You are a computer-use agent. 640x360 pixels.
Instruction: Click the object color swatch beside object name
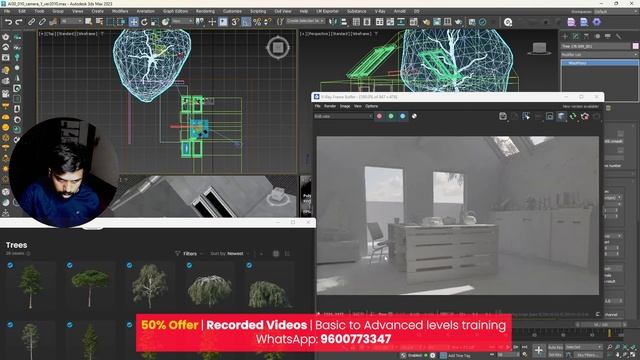coord(636,46)
